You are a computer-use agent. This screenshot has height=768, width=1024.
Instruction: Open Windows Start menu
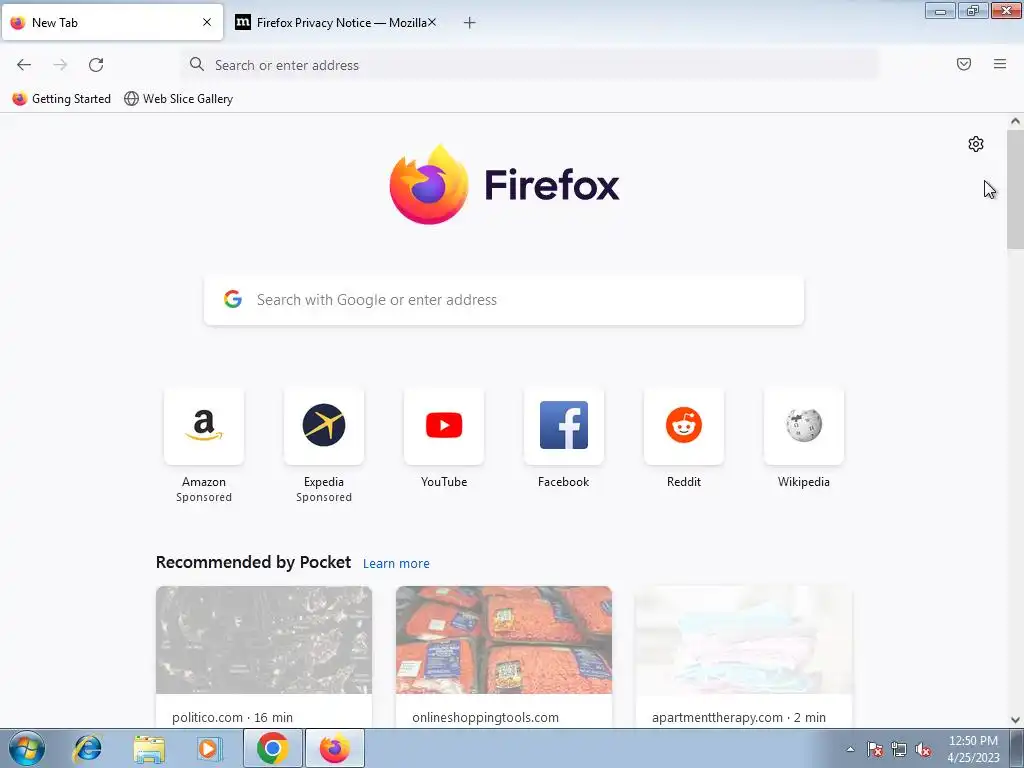tap(27, 748)
